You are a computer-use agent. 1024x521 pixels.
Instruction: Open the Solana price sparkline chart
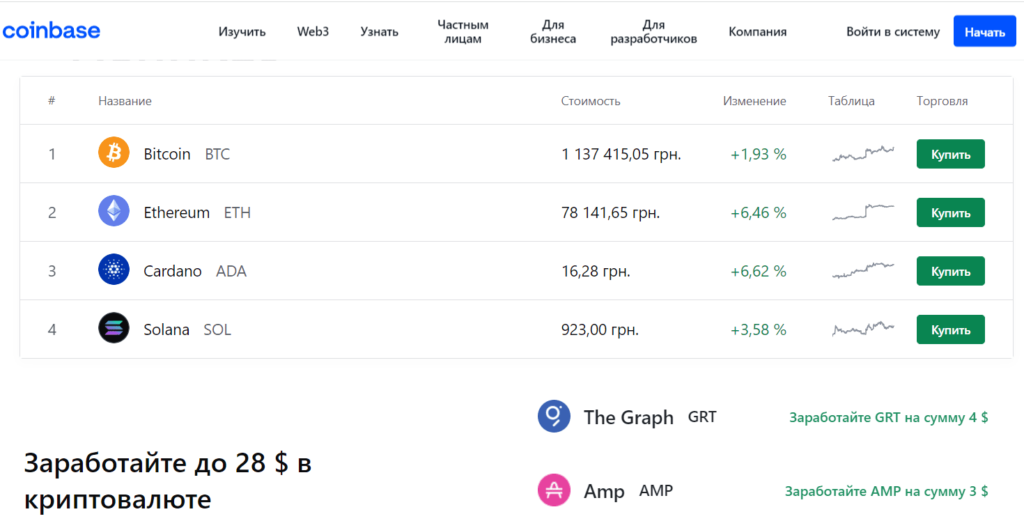point(863,328)
